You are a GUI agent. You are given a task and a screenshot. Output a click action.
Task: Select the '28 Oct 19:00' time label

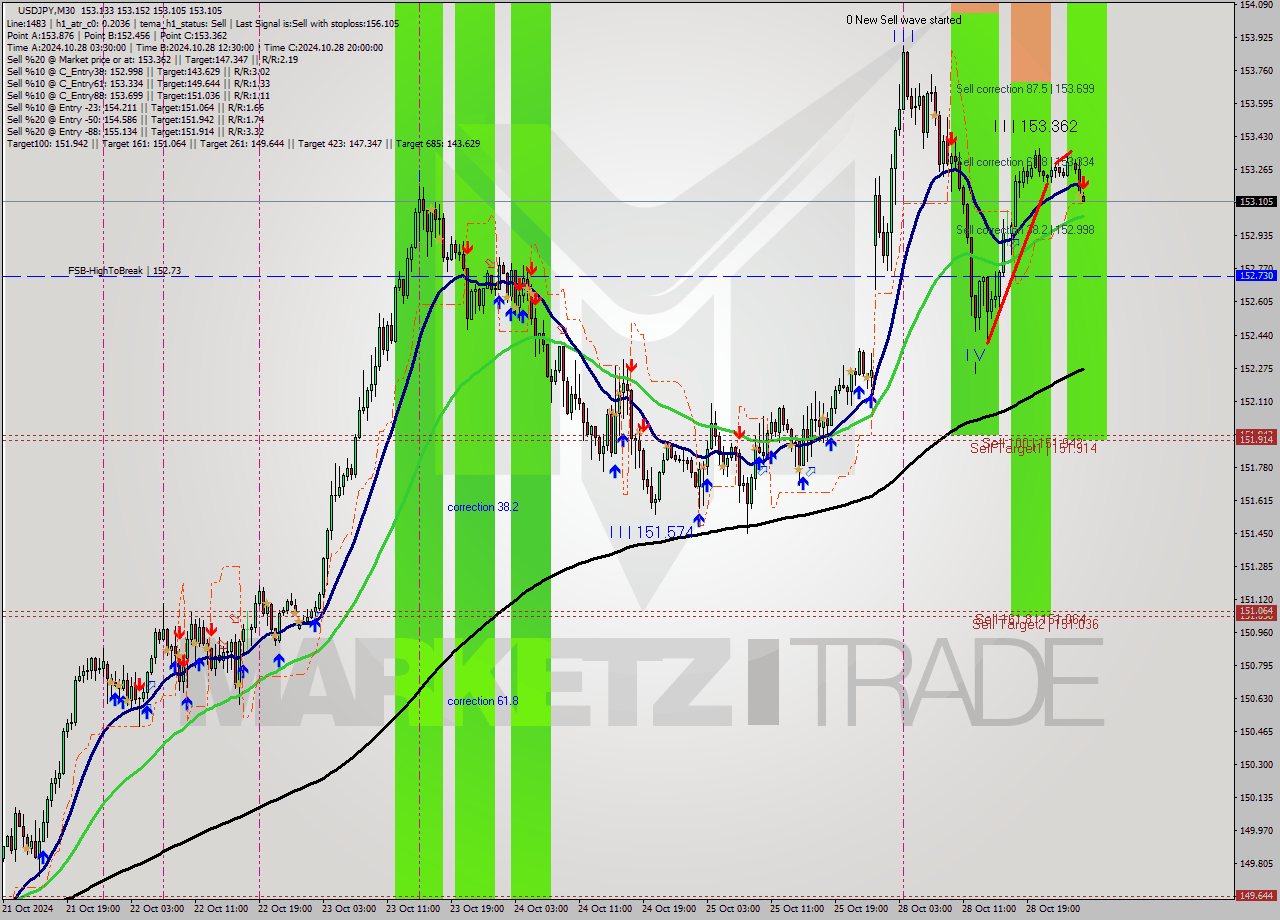tap(1053, 909)
